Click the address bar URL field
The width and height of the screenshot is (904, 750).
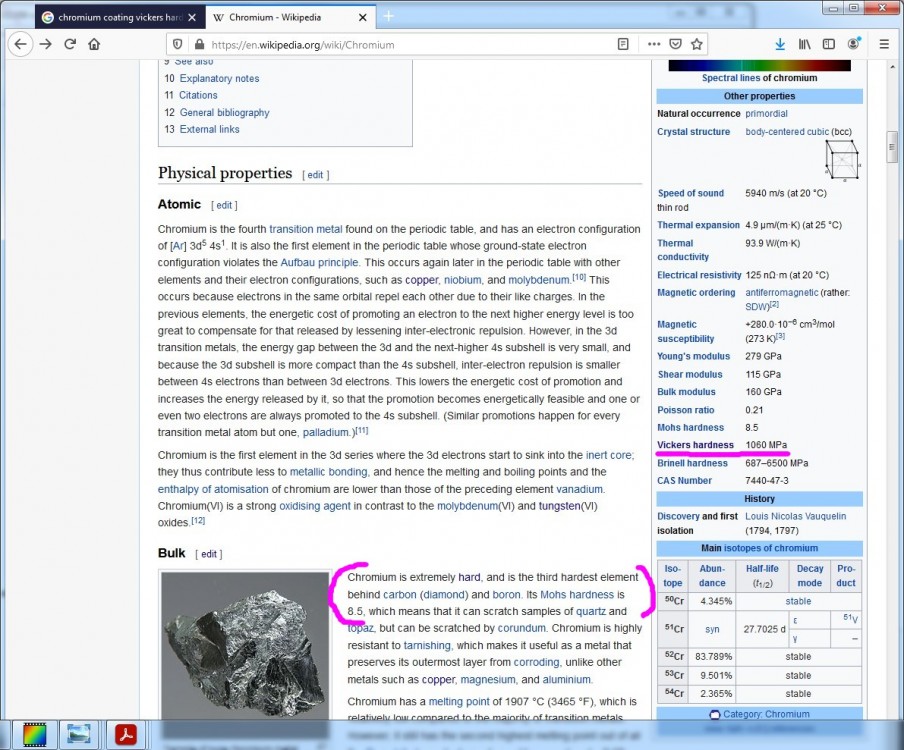400,44
